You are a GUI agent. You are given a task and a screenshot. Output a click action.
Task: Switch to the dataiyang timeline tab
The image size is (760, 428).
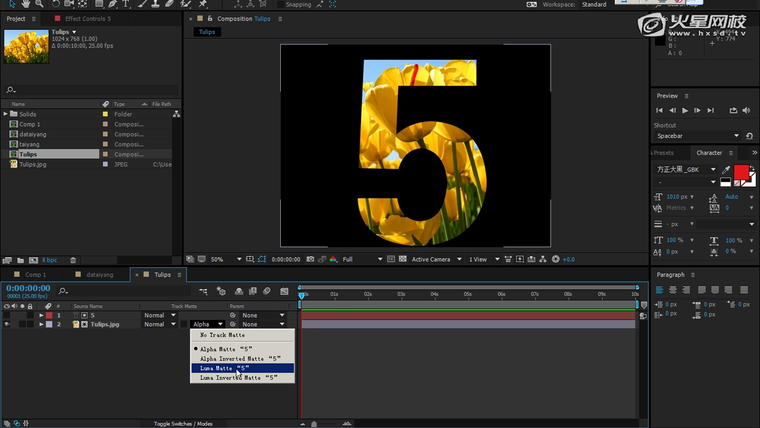[99, 274]
